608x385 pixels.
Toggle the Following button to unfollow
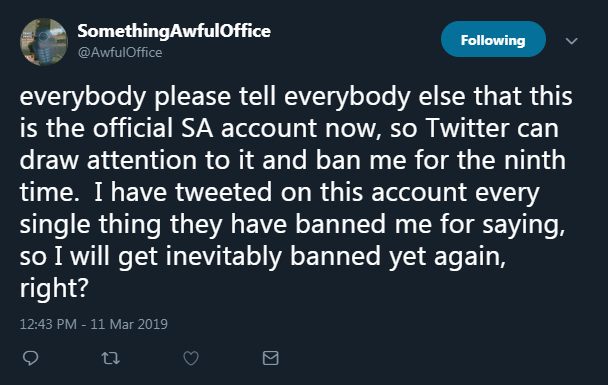click(x=493, y=40)
